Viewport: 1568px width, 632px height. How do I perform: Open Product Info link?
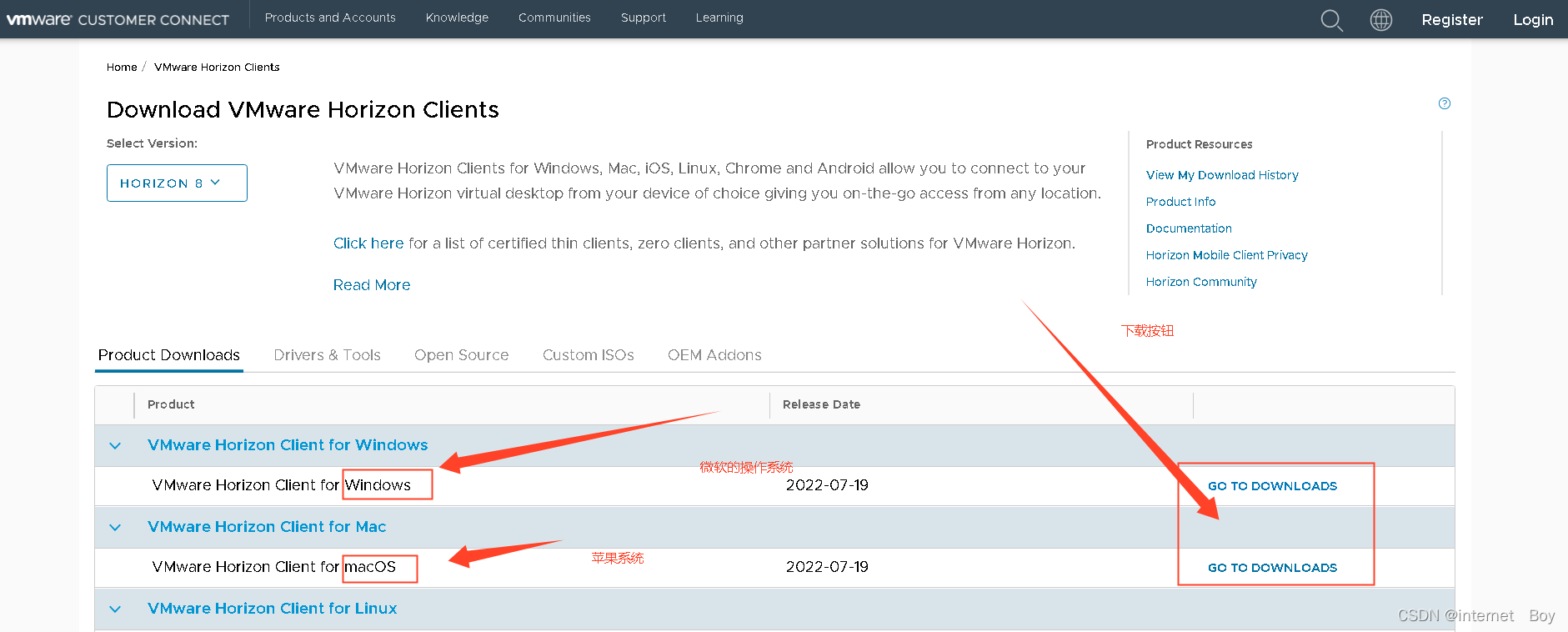tap(1180, 202)
